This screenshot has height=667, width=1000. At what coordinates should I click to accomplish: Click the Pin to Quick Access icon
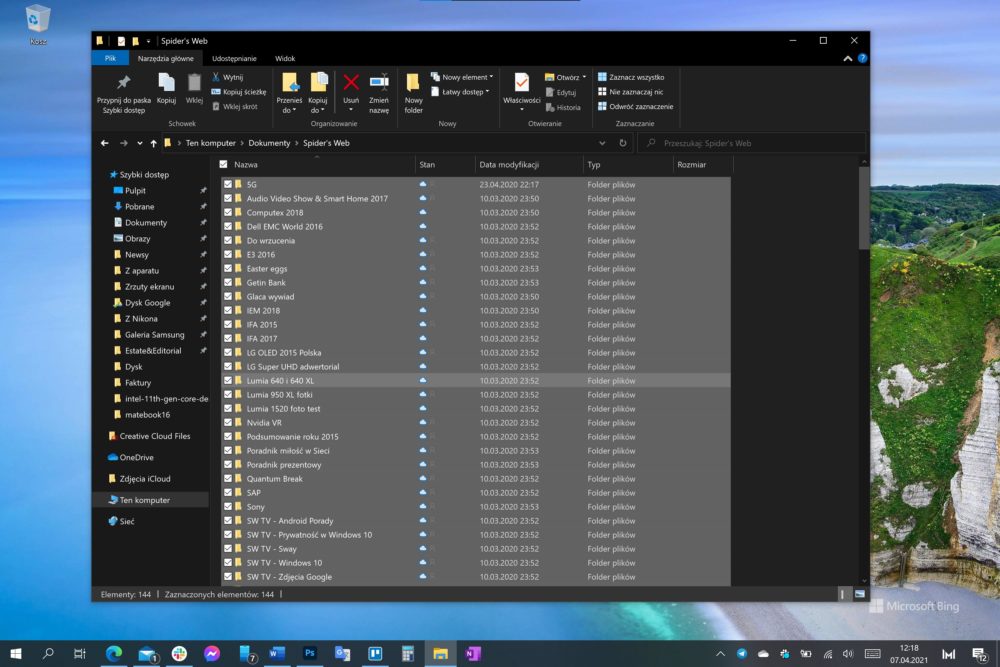(x=124, y=82)
